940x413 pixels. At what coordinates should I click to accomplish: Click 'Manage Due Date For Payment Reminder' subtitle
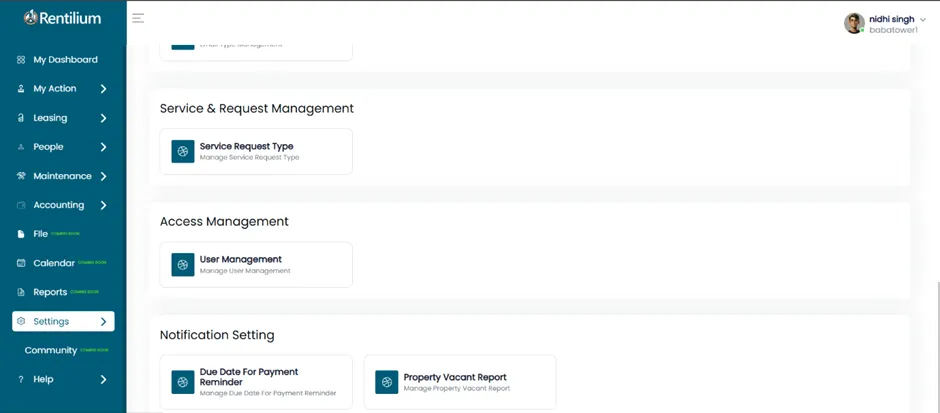[x=268, y=393]
